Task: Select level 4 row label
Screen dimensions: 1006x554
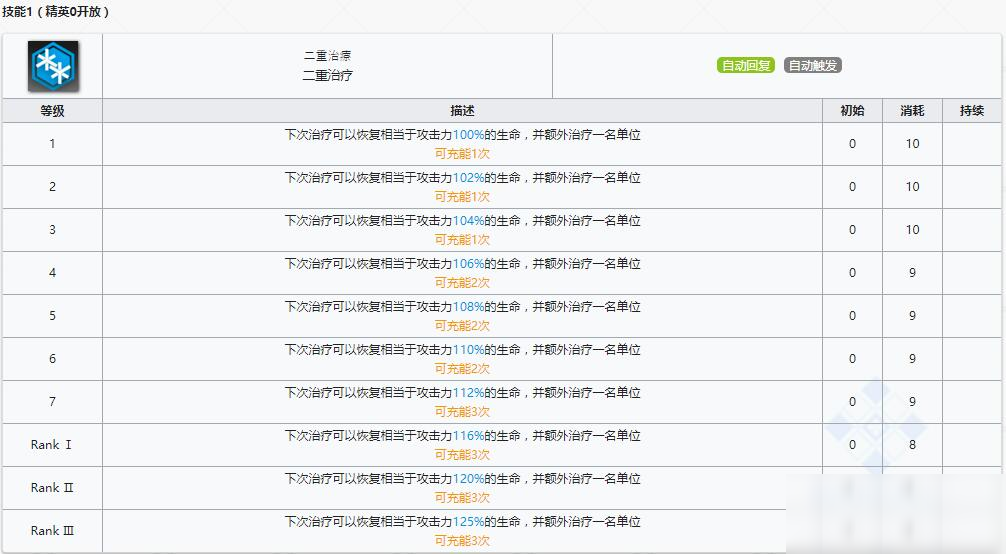Action: pyautogui.click(x=52, y=273)
